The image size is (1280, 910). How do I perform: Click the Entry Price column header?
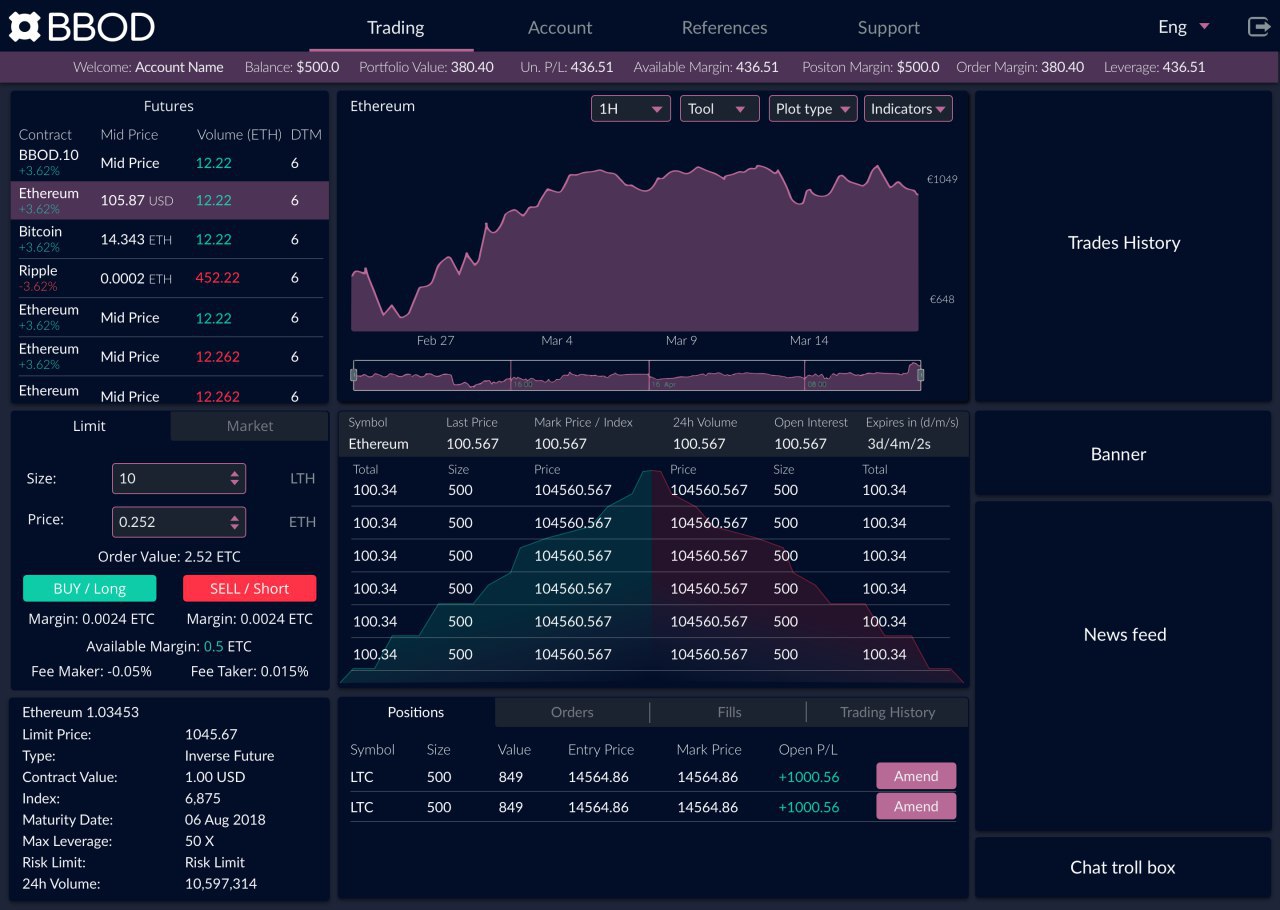(601, 749)
